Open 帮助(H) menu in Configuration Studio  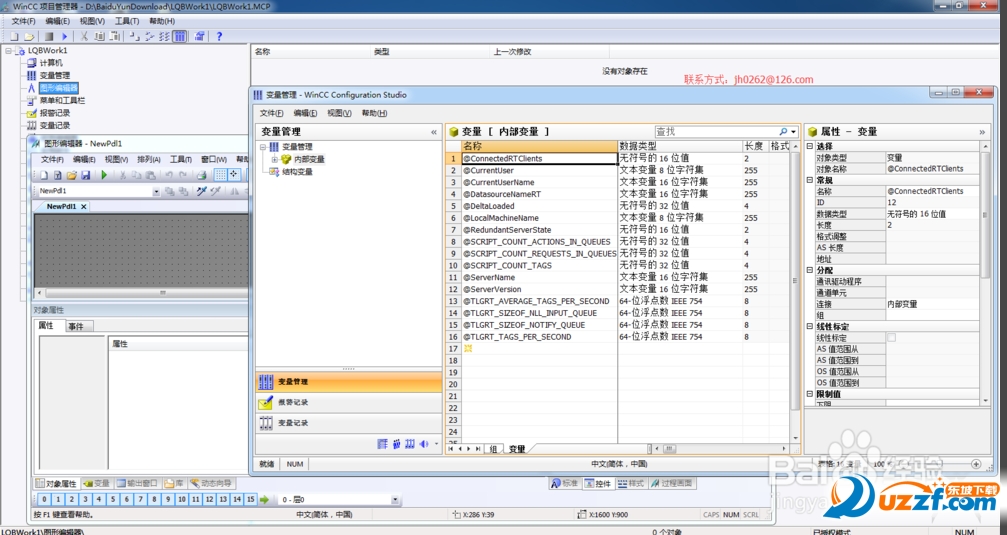(x=374, y=113)
